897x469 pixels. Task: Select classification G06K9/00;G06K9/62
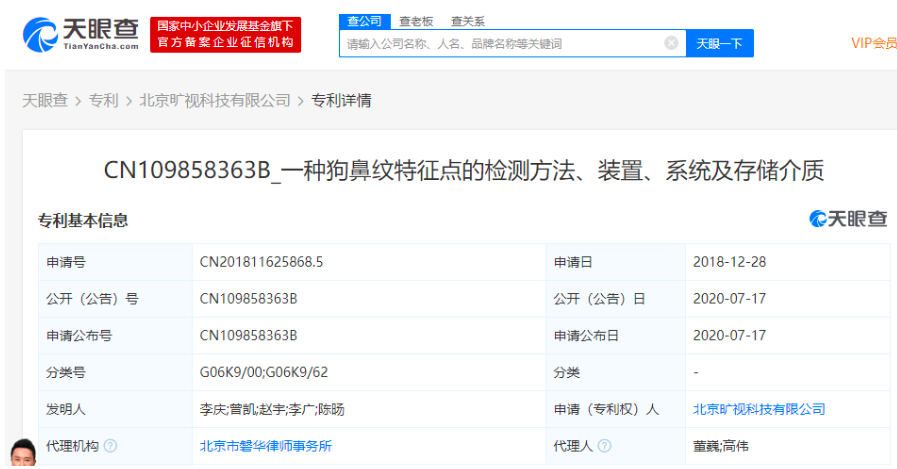tap(264, 372)
